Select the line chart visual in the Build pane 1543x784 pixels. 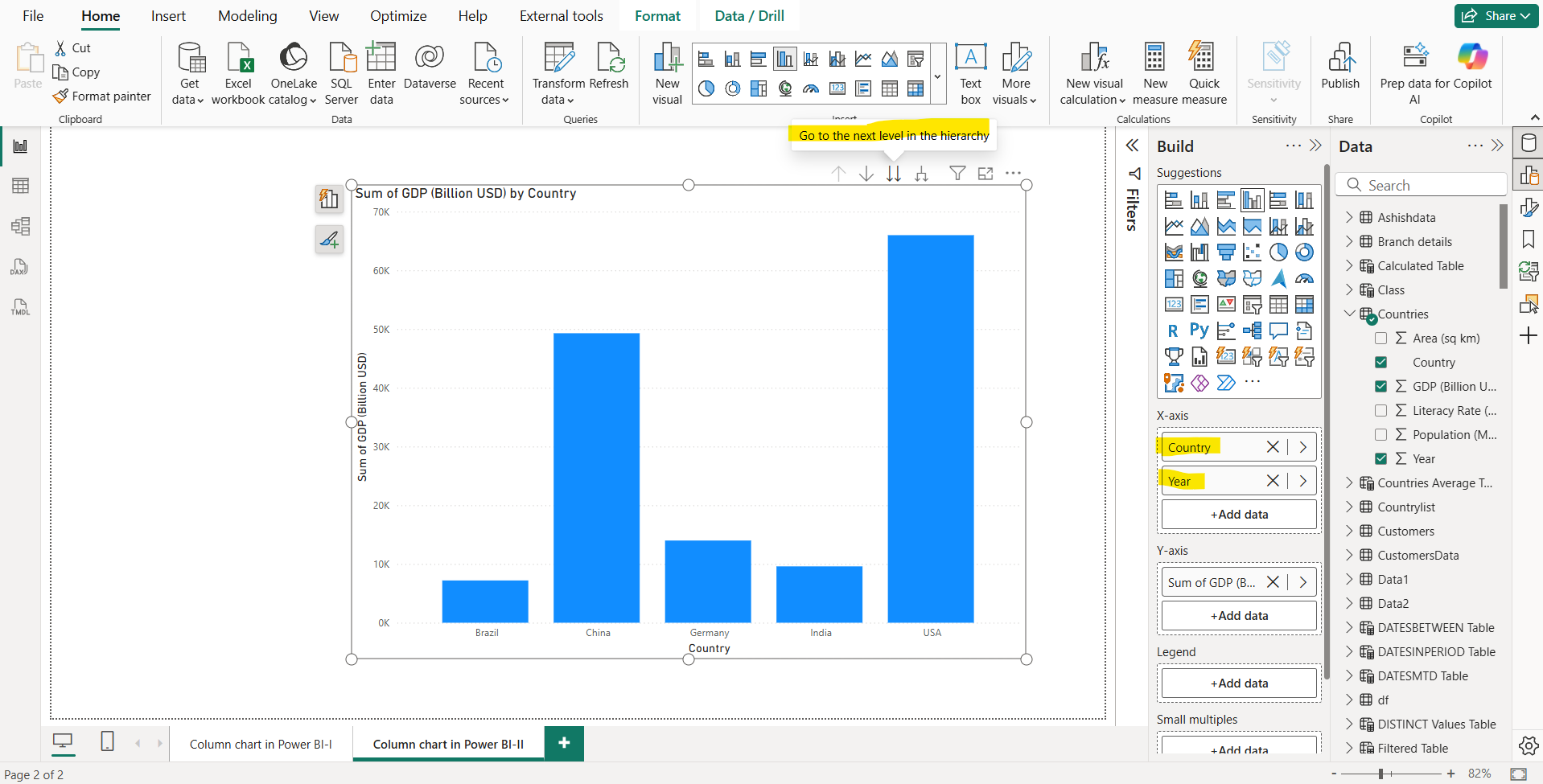coord(1173,226)
